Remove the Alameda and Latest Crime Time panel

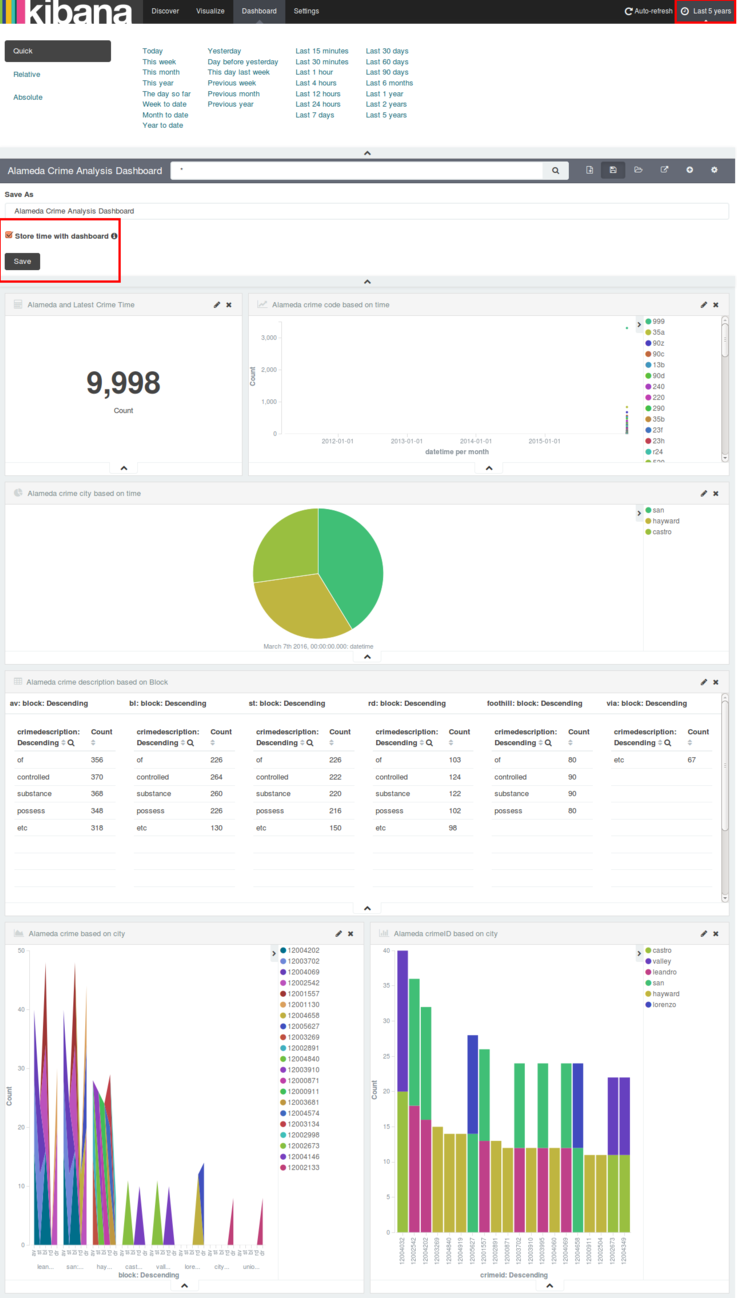click(229, 304)
